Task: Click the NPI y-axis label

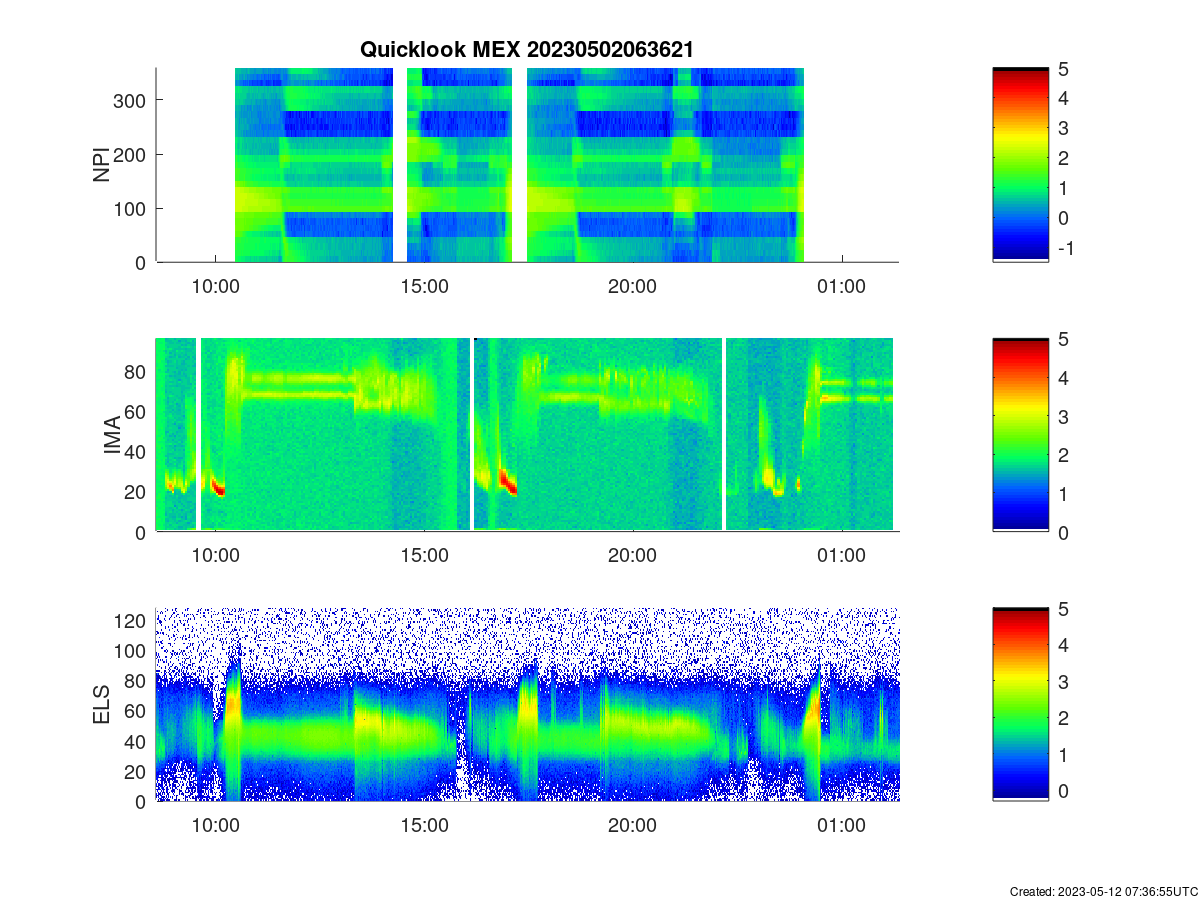Action: point(101,165)
